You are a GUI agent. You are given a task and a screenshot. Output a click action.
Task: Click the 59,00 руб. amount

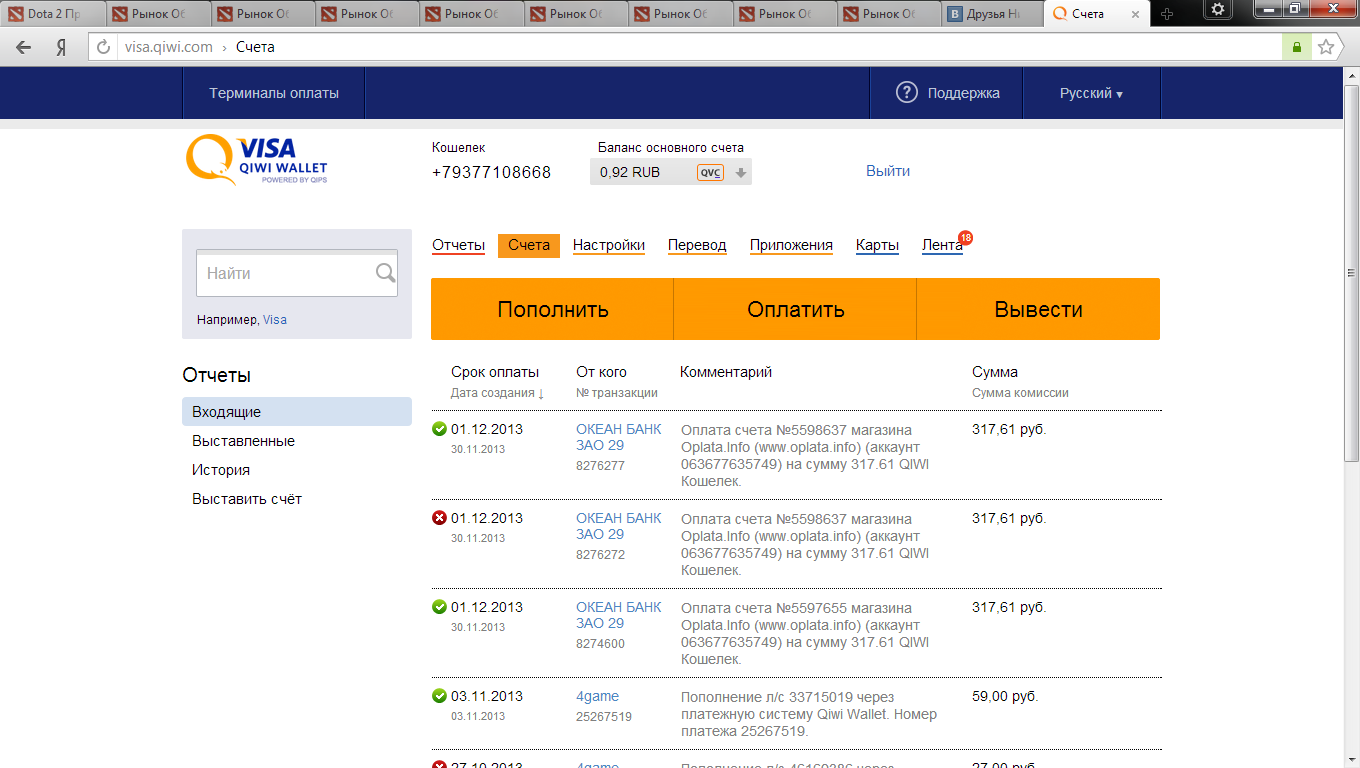tap(1005, 696)
